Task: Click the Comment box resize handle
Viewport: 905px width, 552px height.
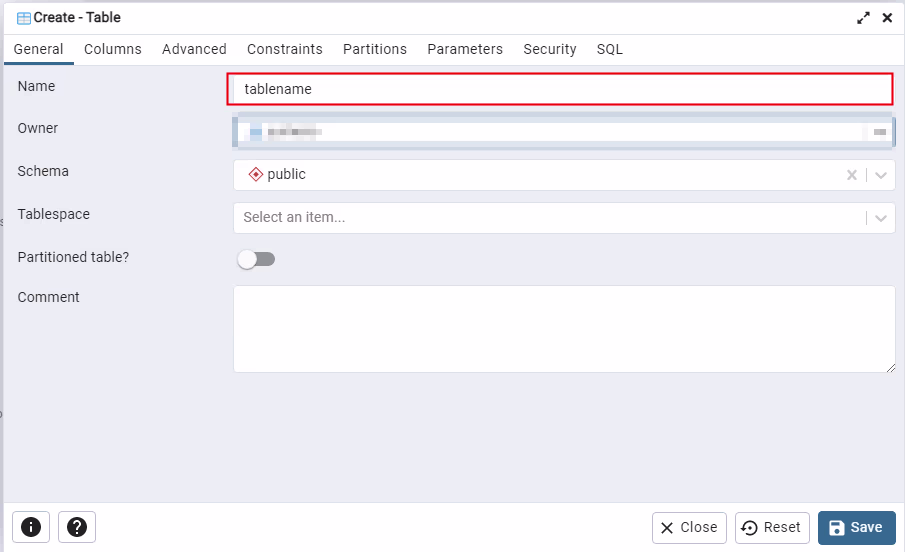Action: 891,368
